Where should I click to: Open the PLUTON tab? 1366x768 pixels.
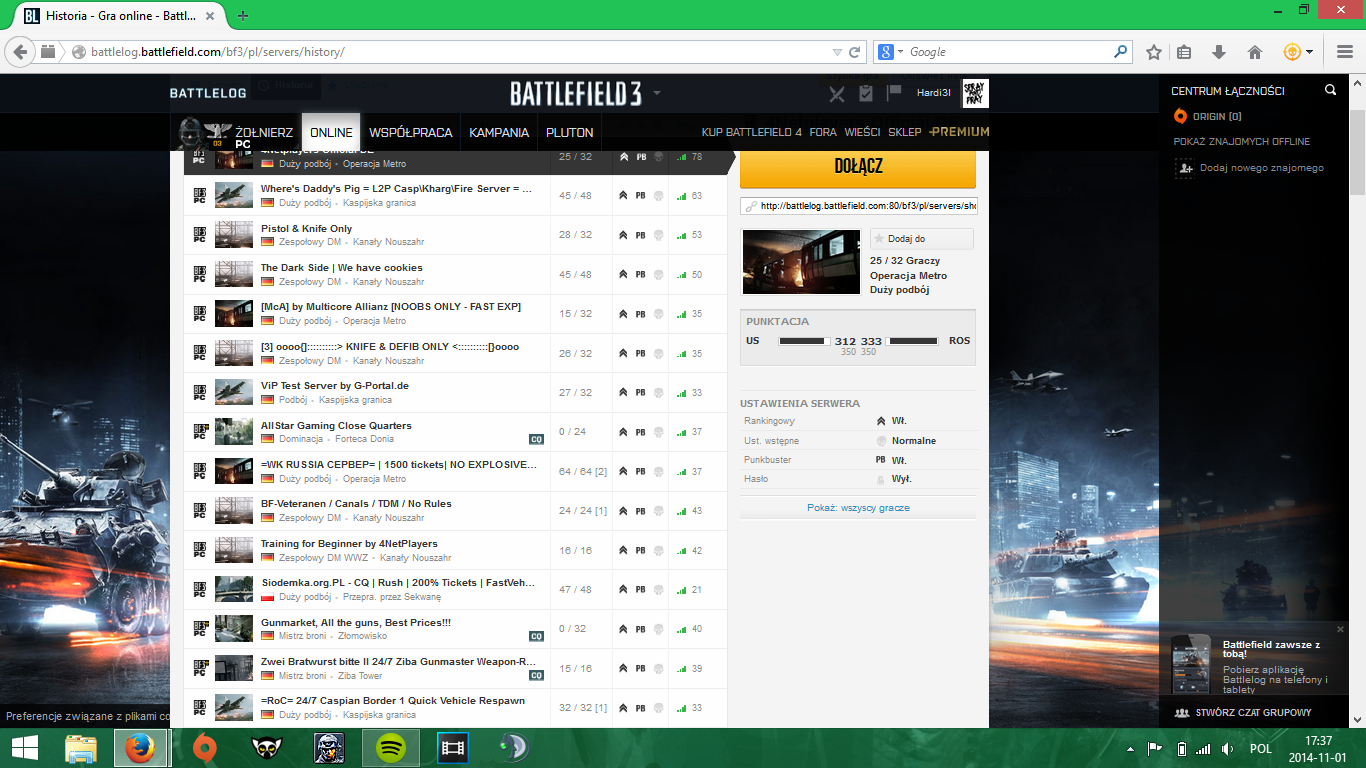coord(570,132)
